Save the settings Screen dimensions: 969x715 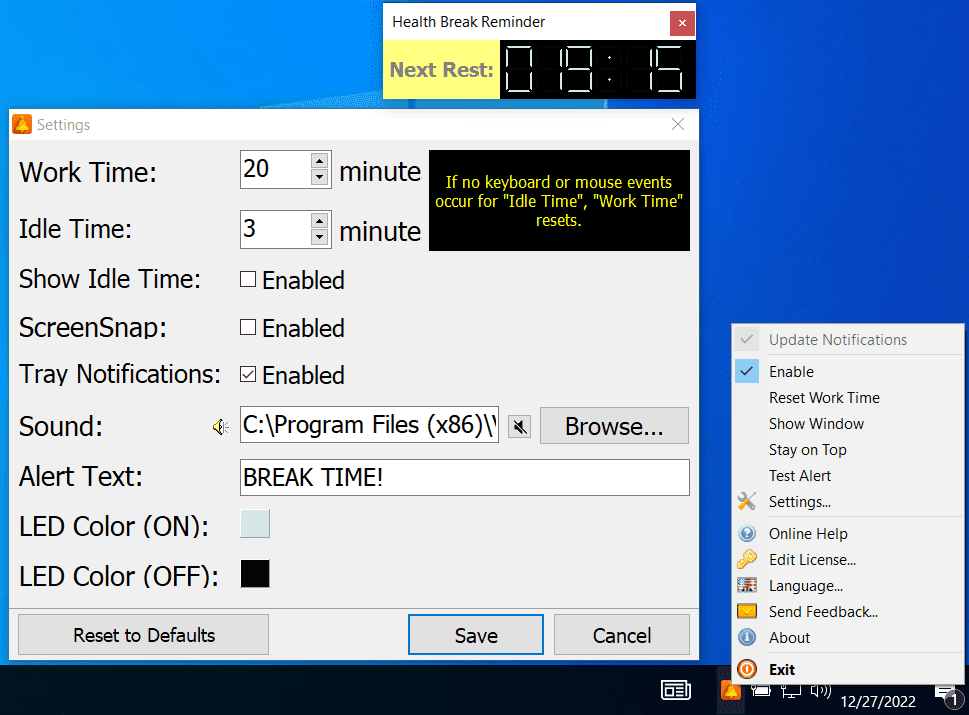476,635
